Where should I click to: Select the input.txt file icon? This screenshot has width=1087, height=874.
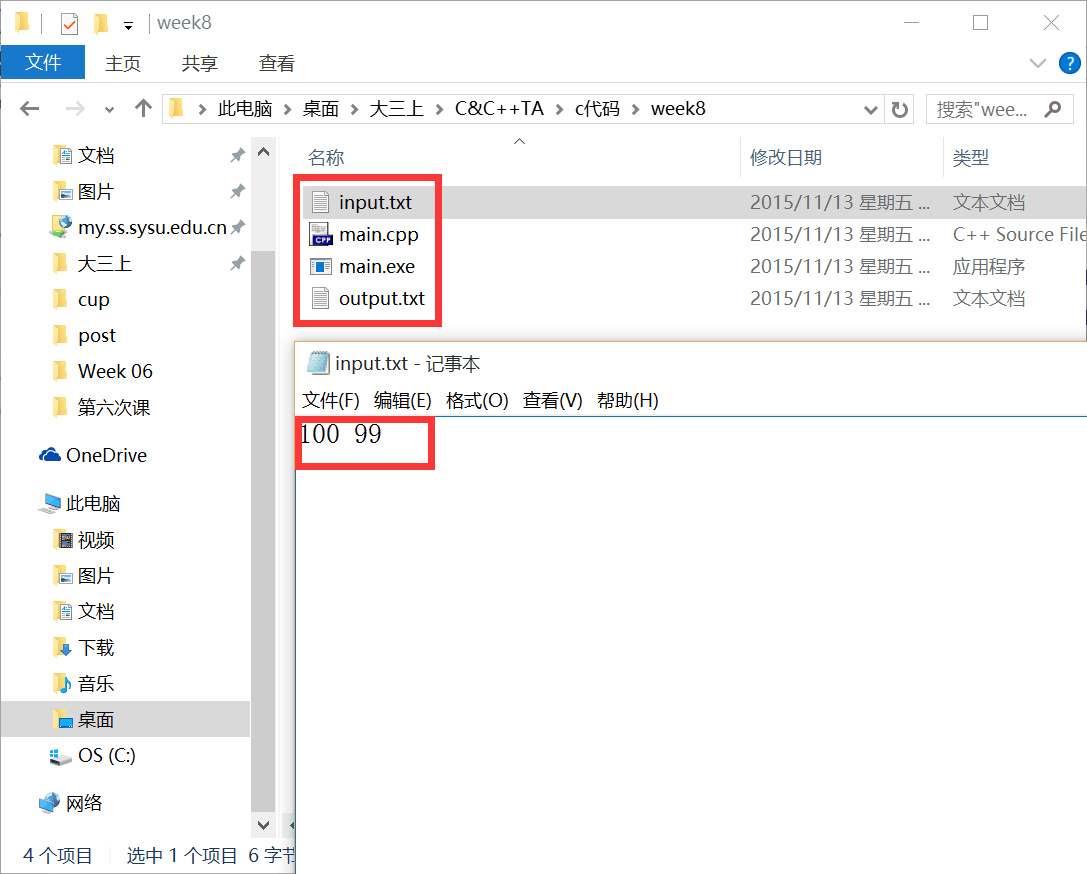[x=320, y=202]
